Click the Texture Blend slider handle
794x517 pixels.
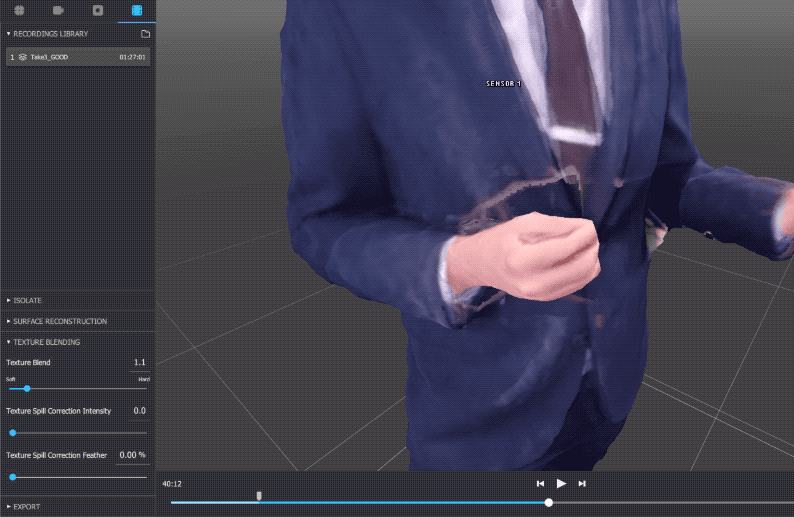[27, 388]
